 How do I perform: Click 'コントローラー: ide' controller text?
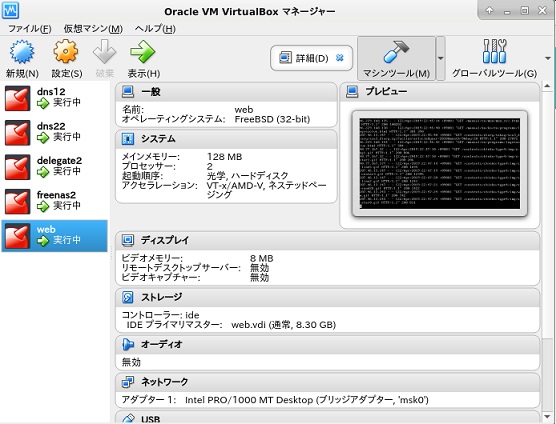coord(160,315)
